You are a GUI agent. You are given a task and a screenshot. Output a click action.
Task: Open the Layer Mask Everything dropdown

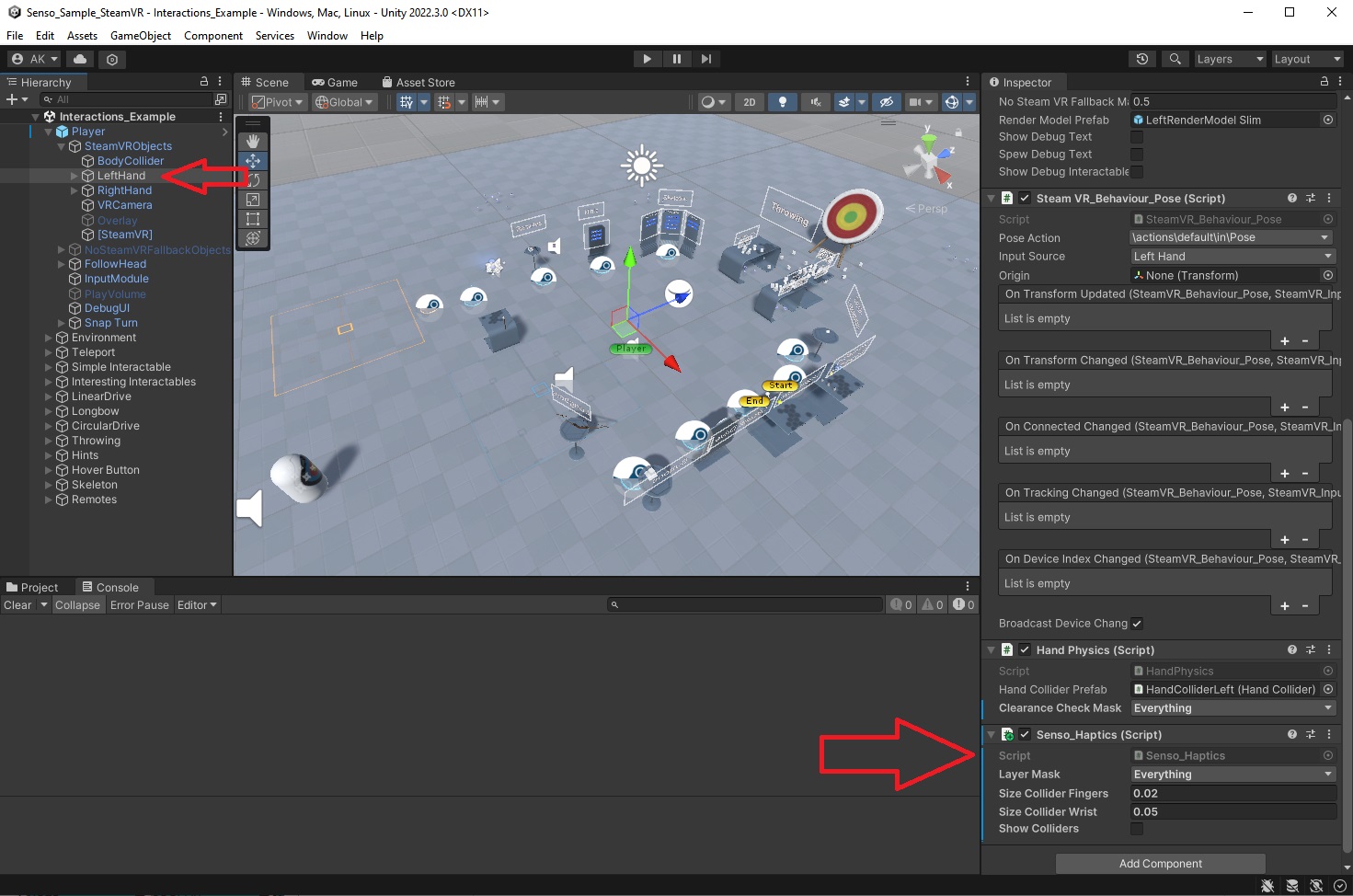(x=1233, y=774)
